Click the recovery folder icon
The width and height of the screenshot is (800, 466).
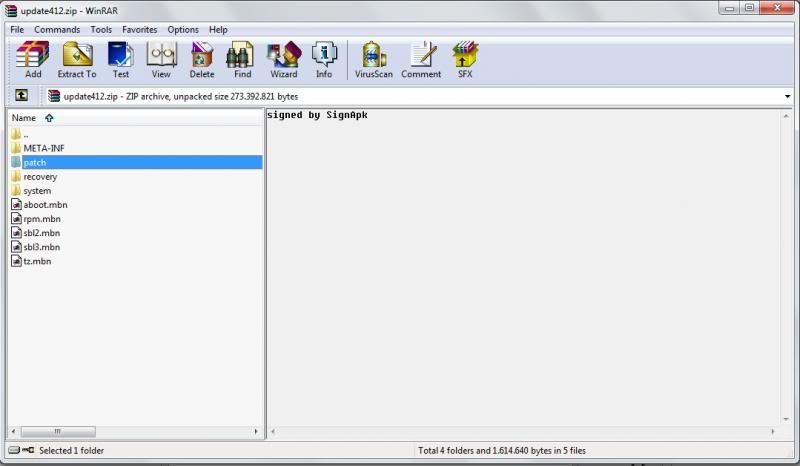(16, 177)
